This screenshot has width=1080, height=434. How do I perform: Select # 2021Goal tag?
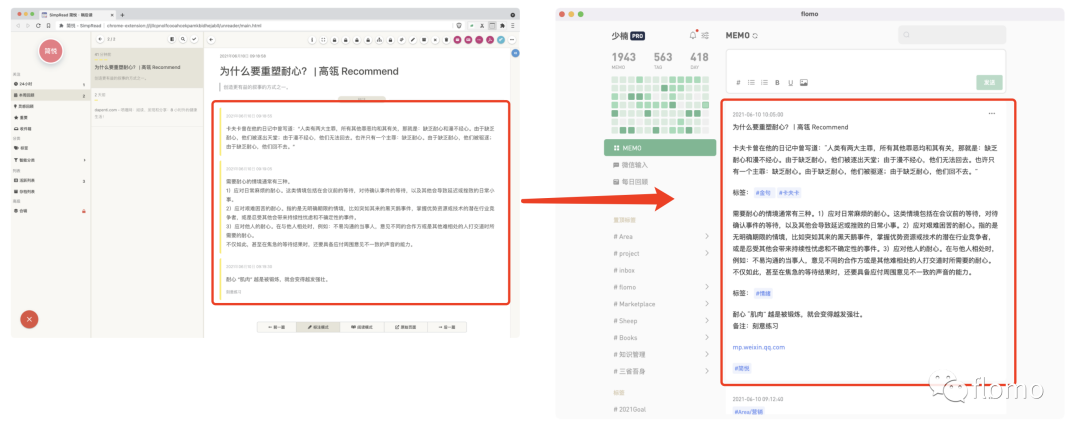[630, 409]
